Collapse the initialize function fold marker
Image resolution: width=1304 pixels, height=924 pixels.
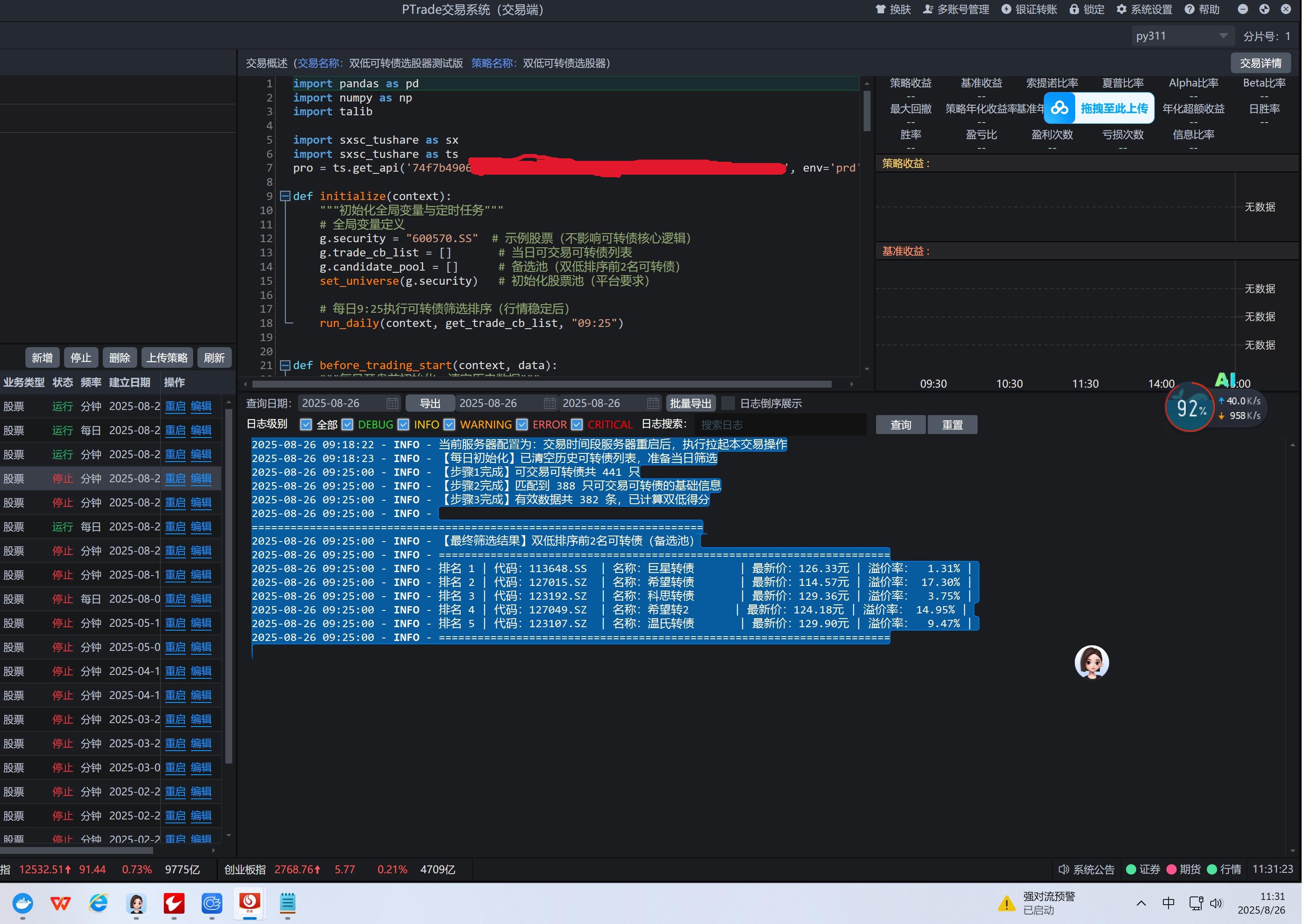[285, 196]
